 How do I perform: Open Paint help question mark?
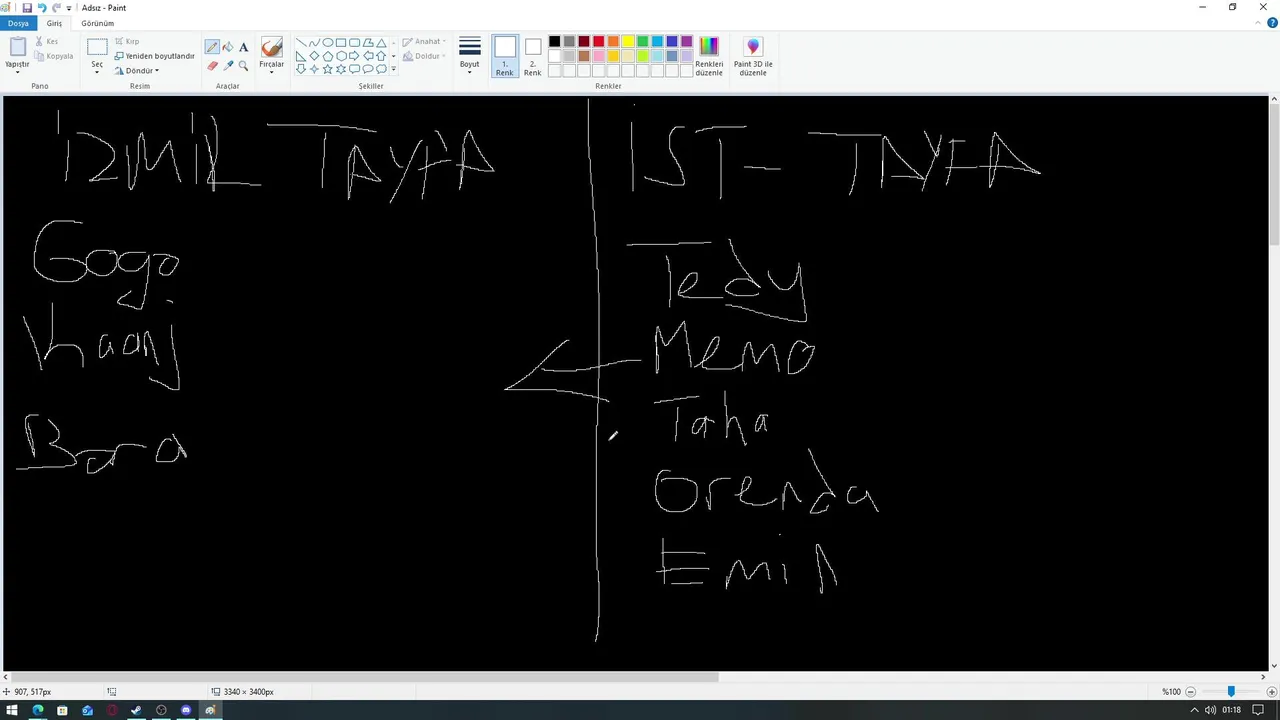(1272, 23)
